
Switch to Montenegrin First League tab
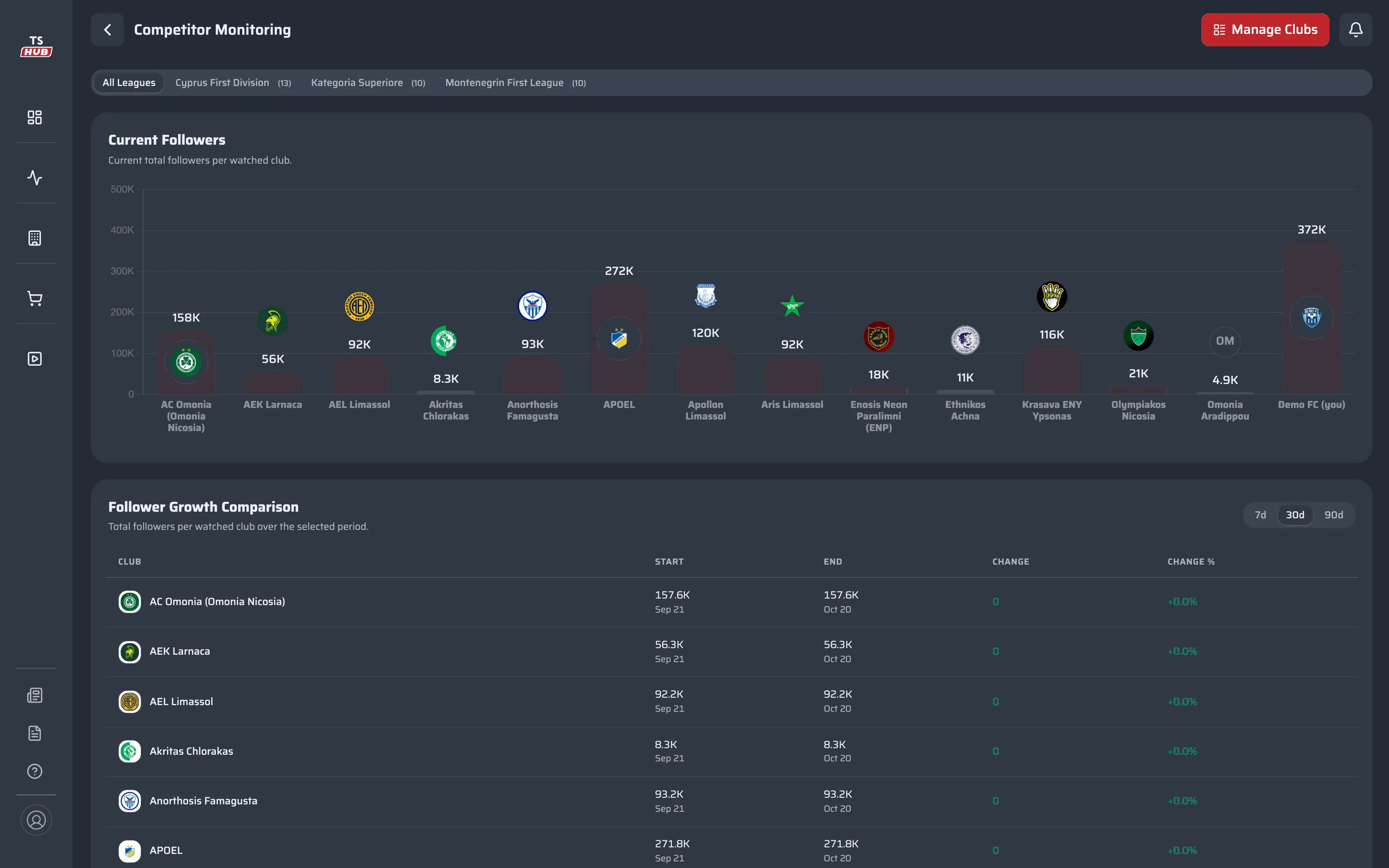pos(516,83)
